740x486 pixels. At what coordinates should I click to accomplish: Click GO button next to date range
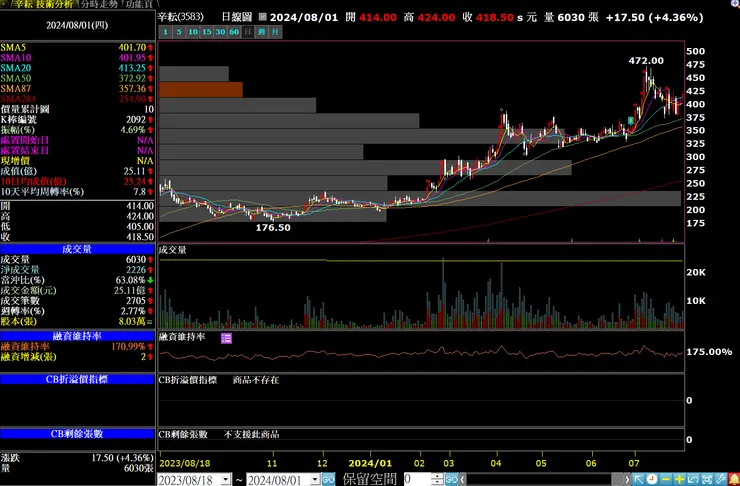(328, 480)
